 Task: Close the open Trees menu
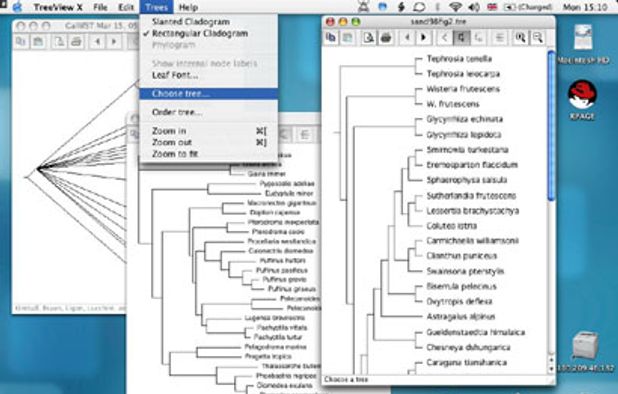(156, 7)
